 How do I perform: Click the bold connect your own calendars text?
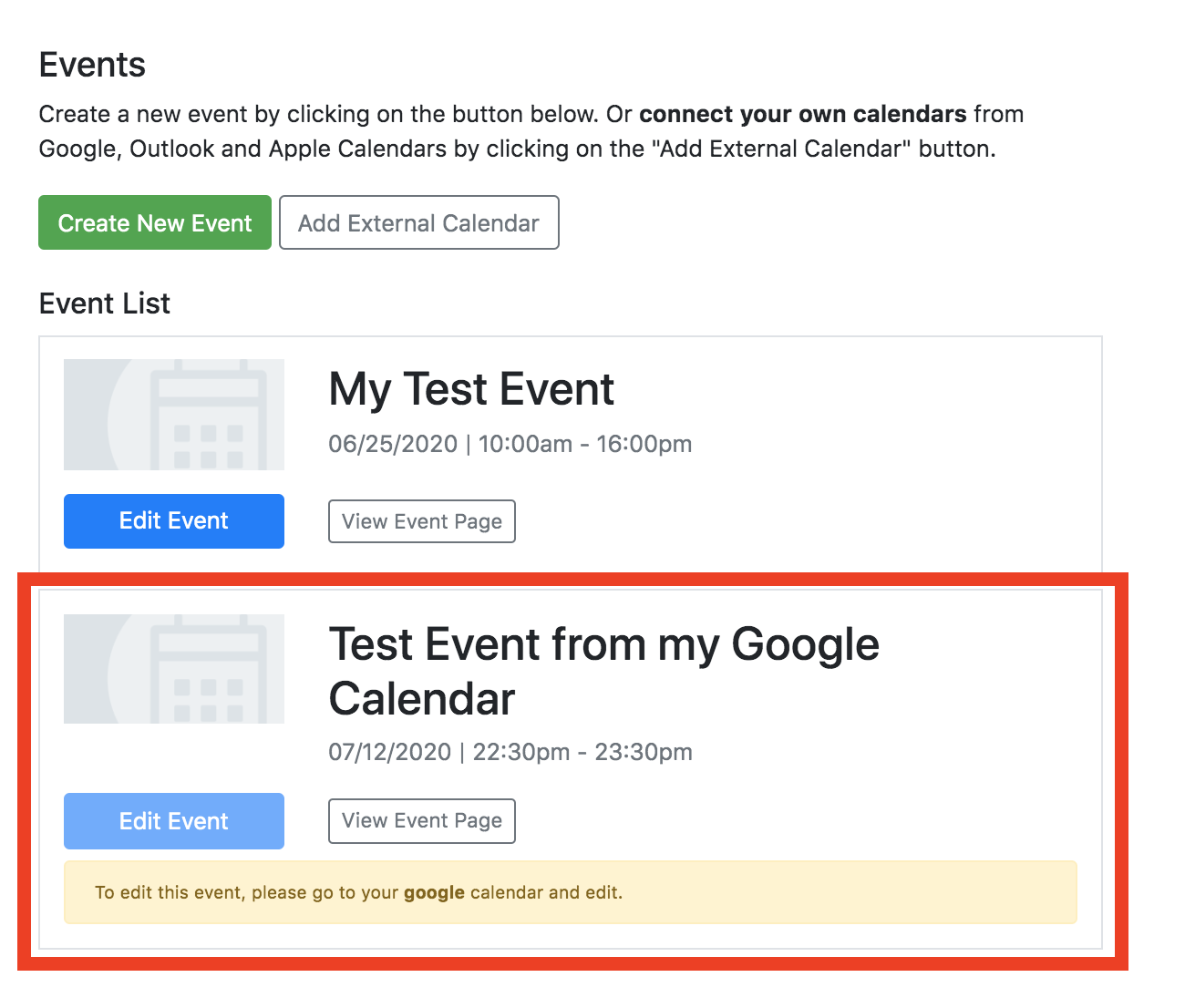(802, 114)
